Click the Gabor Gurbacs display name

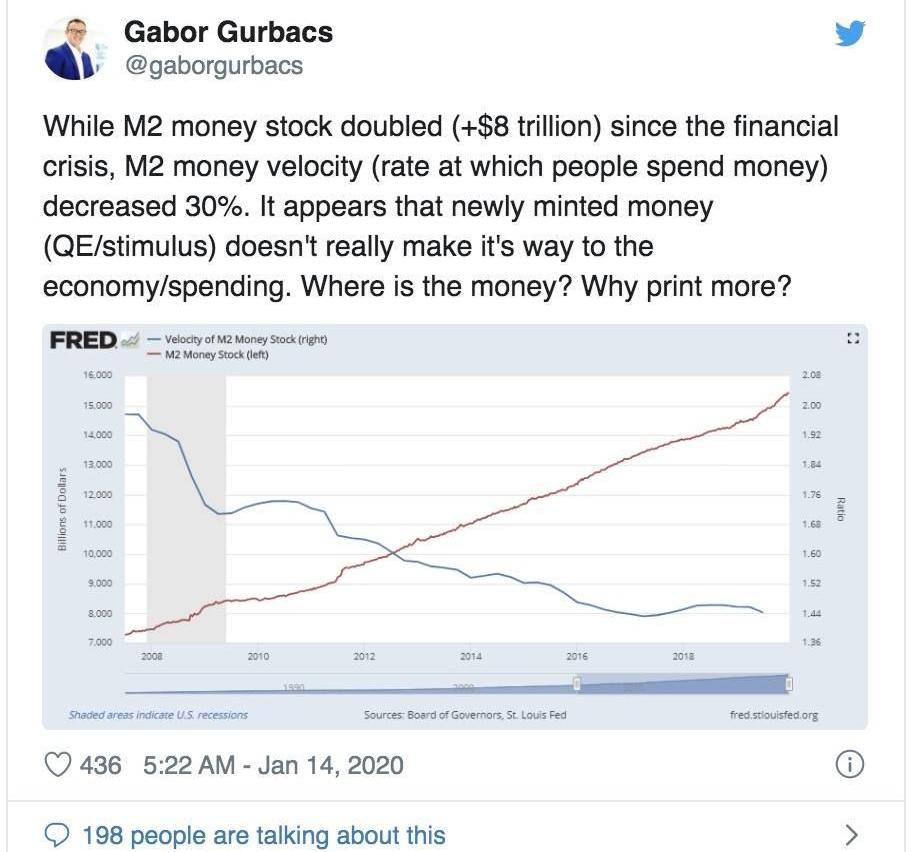tap(228, 31)
